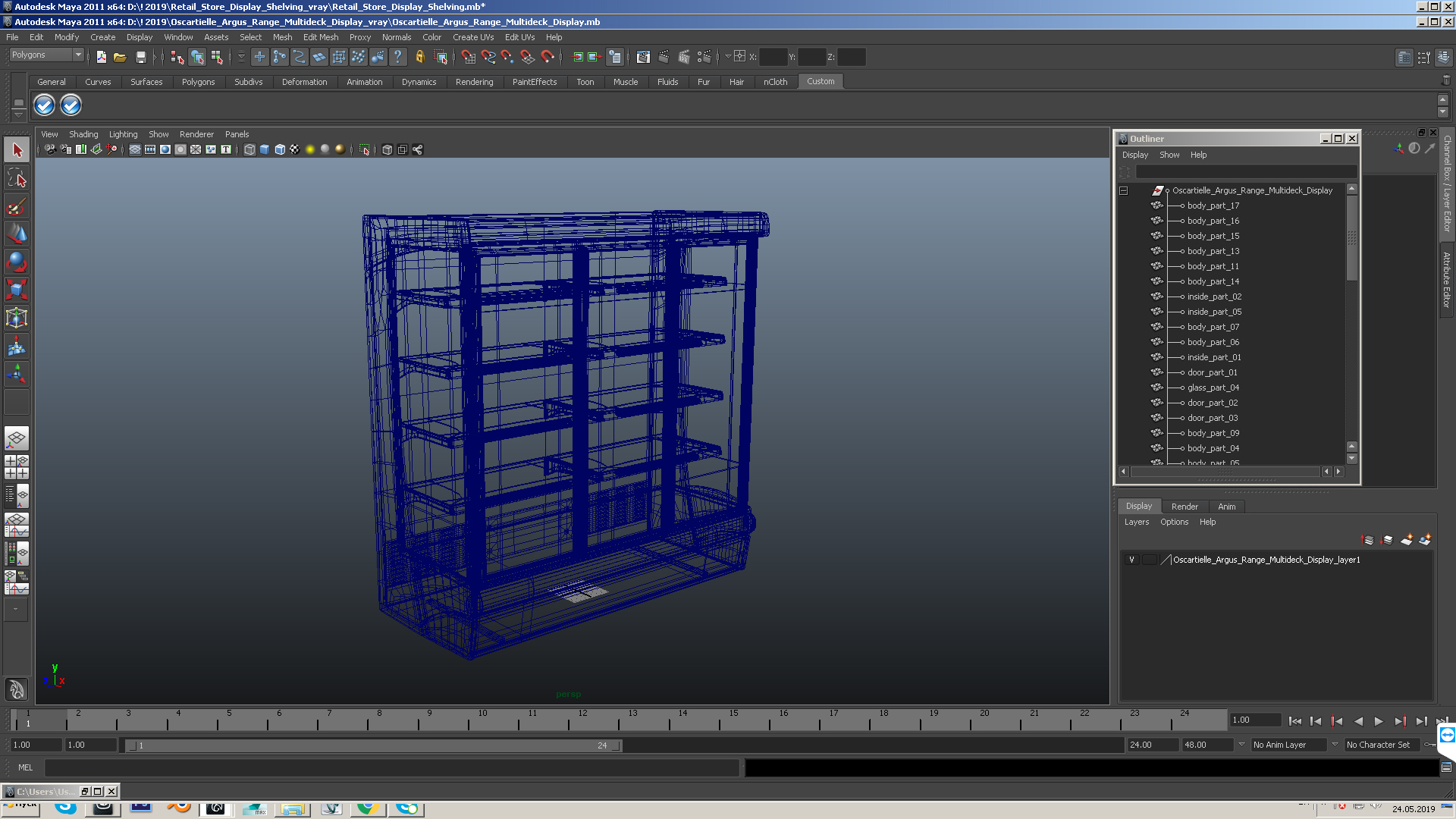
Task: Collapse Oscartielle_Argus_Range_Multideck_Display group
Action: tap(1124, 190)
